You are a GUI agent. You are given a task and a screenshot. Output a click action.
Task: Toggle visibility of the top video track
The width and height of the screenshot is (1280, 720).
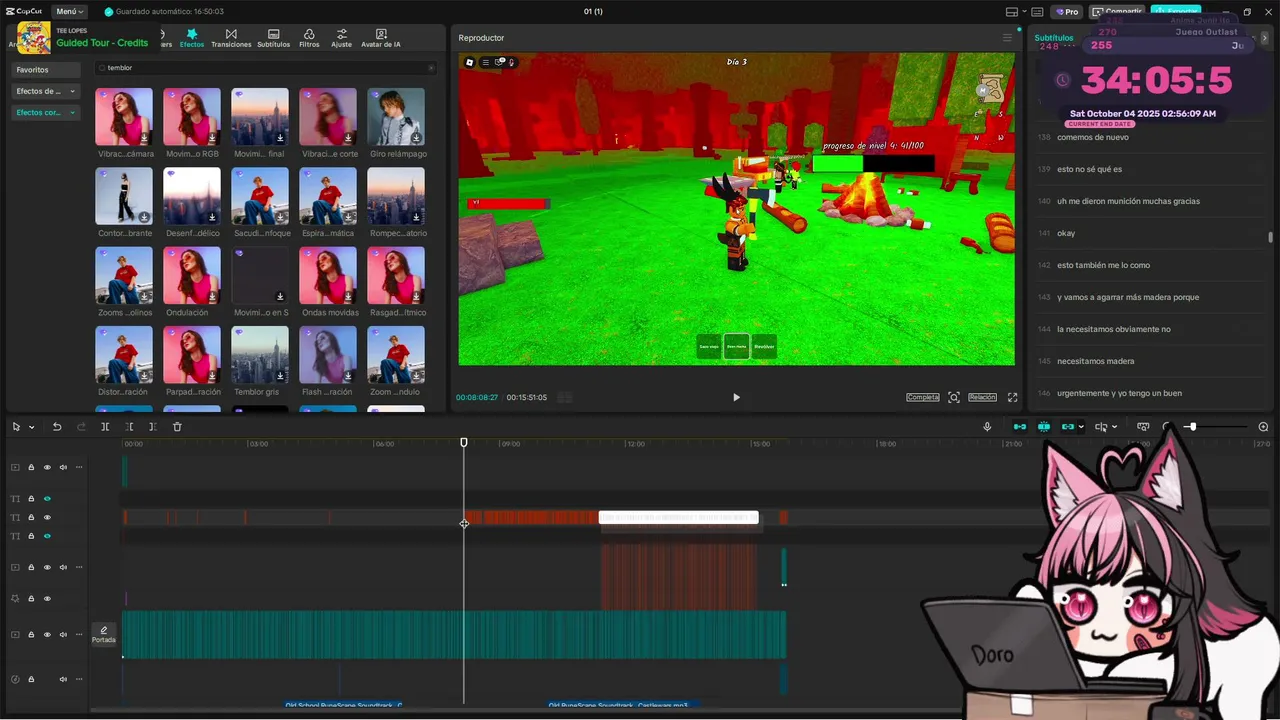coord(47,467)
